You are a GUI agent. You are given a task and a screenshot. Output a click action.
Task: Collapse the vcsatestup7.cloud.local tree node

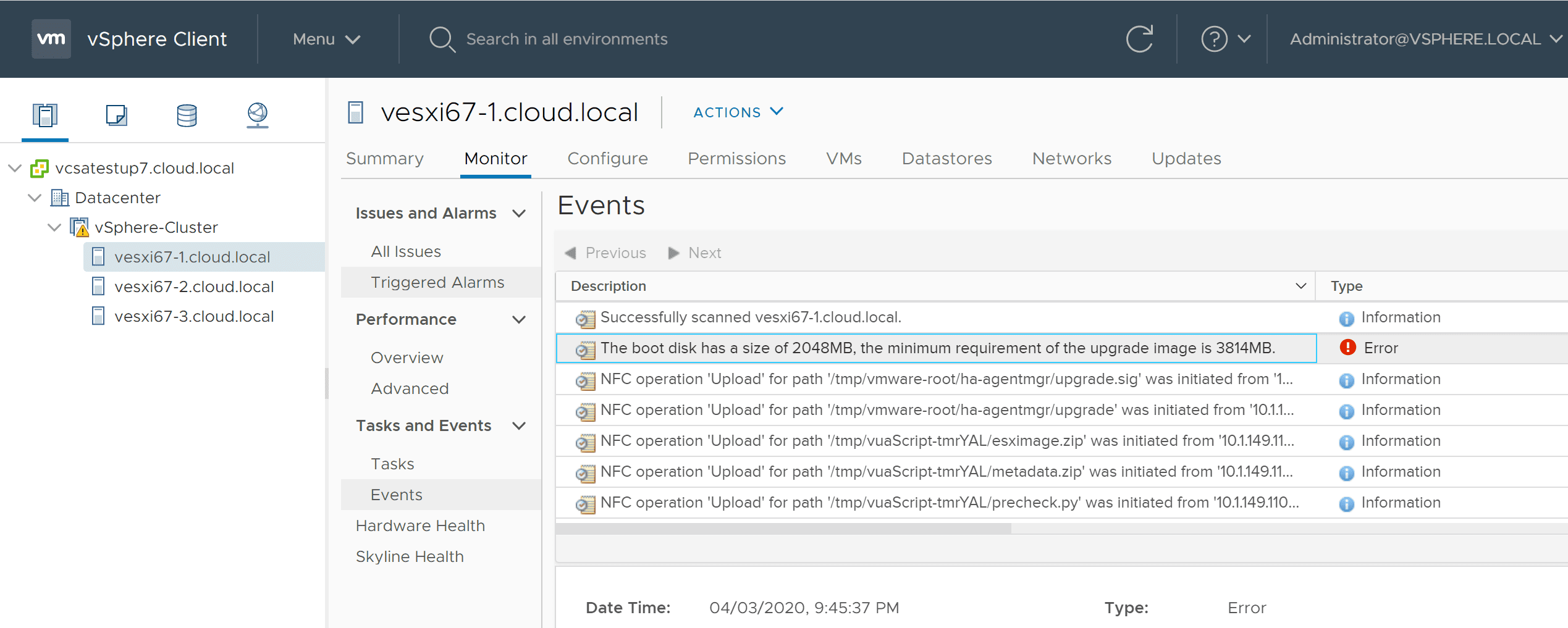15,168
